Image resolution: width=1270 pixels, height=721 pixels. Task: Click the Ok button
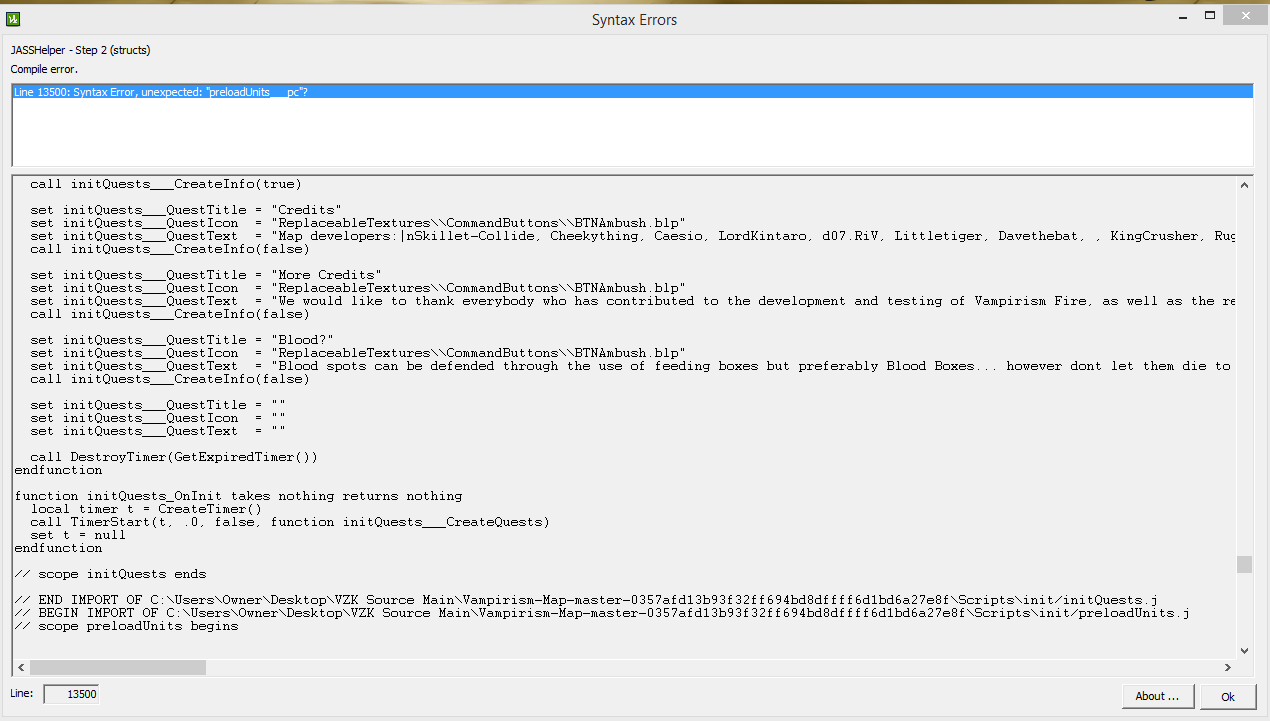click(x=1228, y=696)
